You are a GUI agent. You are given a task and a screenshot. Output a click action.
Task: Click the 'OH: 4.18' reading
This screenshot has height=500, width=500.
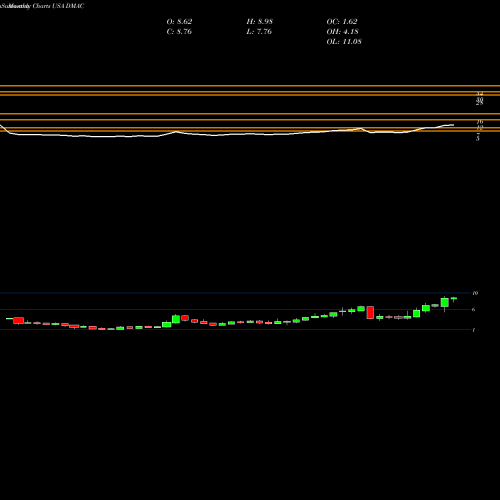coord(342,31)
